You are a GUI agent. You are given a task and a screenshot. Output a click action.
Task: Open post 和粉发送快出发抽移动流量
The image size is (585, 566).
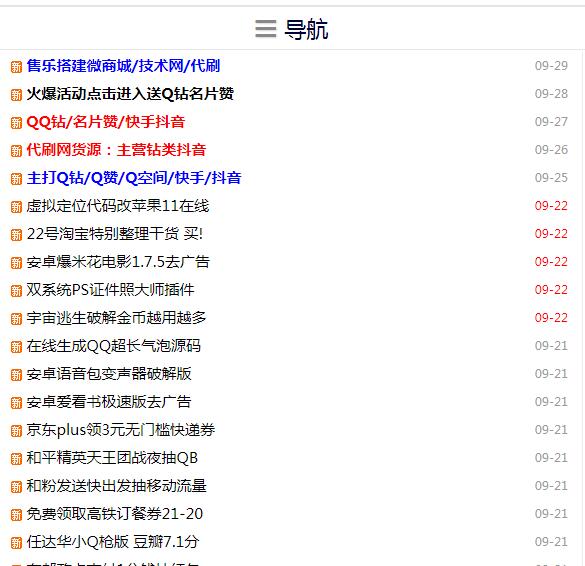pos(116,486)
